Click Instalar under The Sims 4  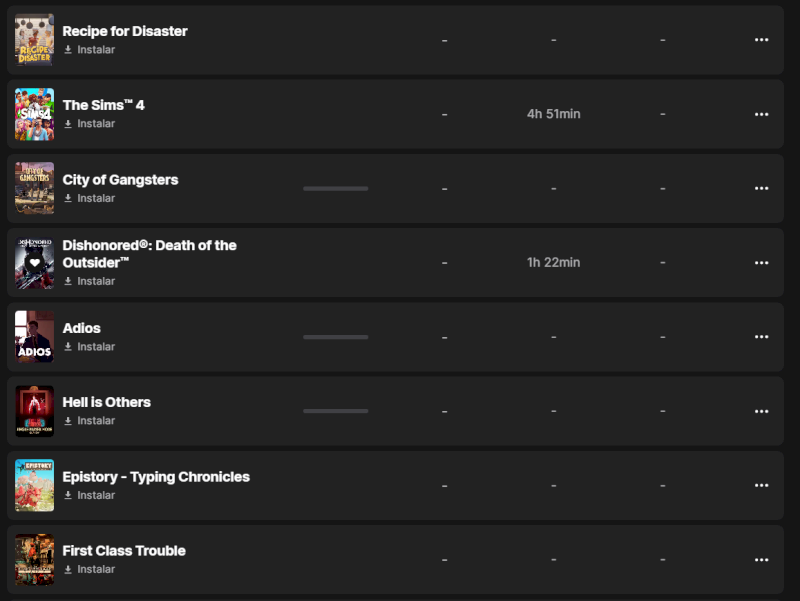pos(90,124)
